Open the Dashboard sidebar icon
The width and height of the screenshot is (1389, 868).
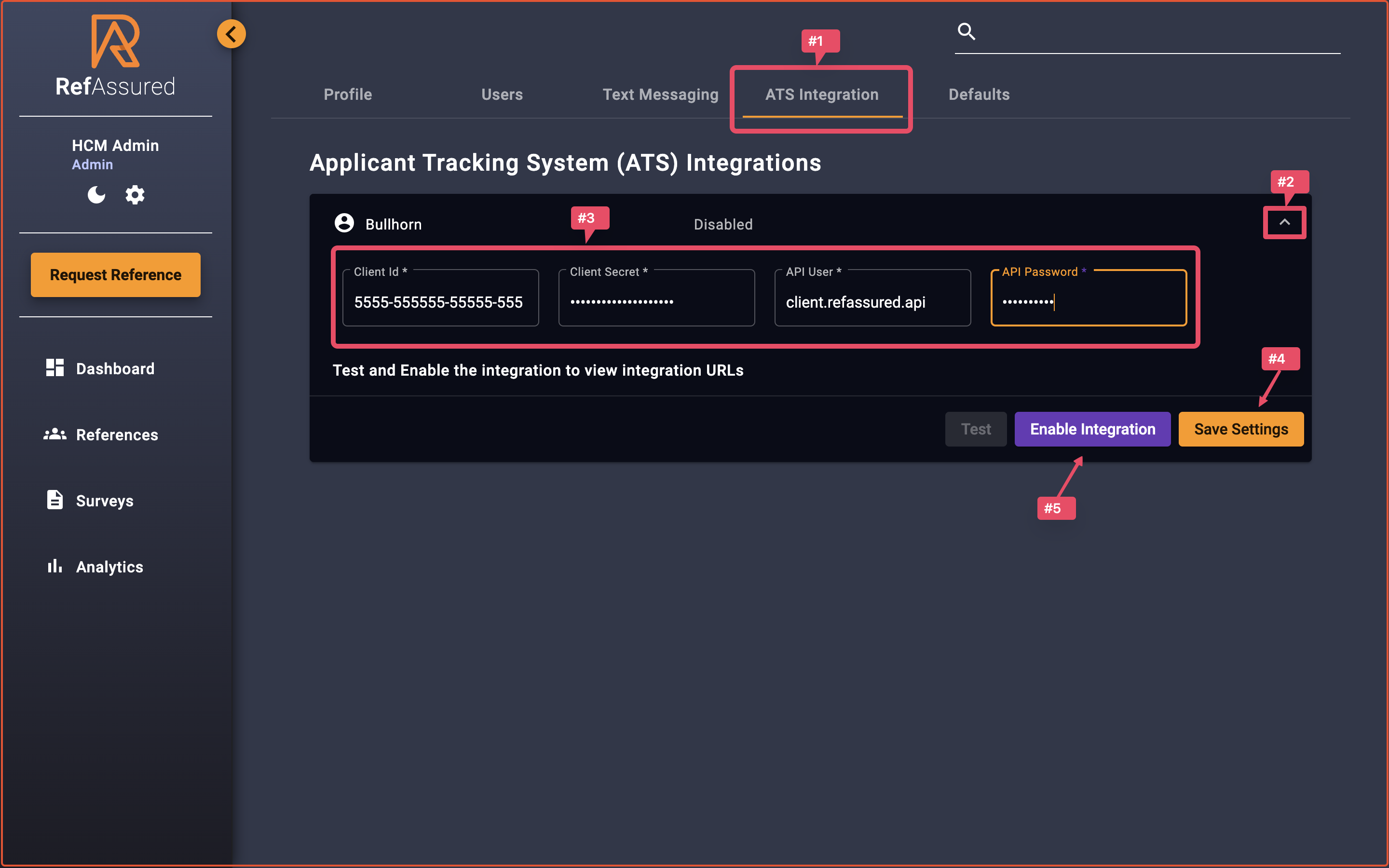54,368
